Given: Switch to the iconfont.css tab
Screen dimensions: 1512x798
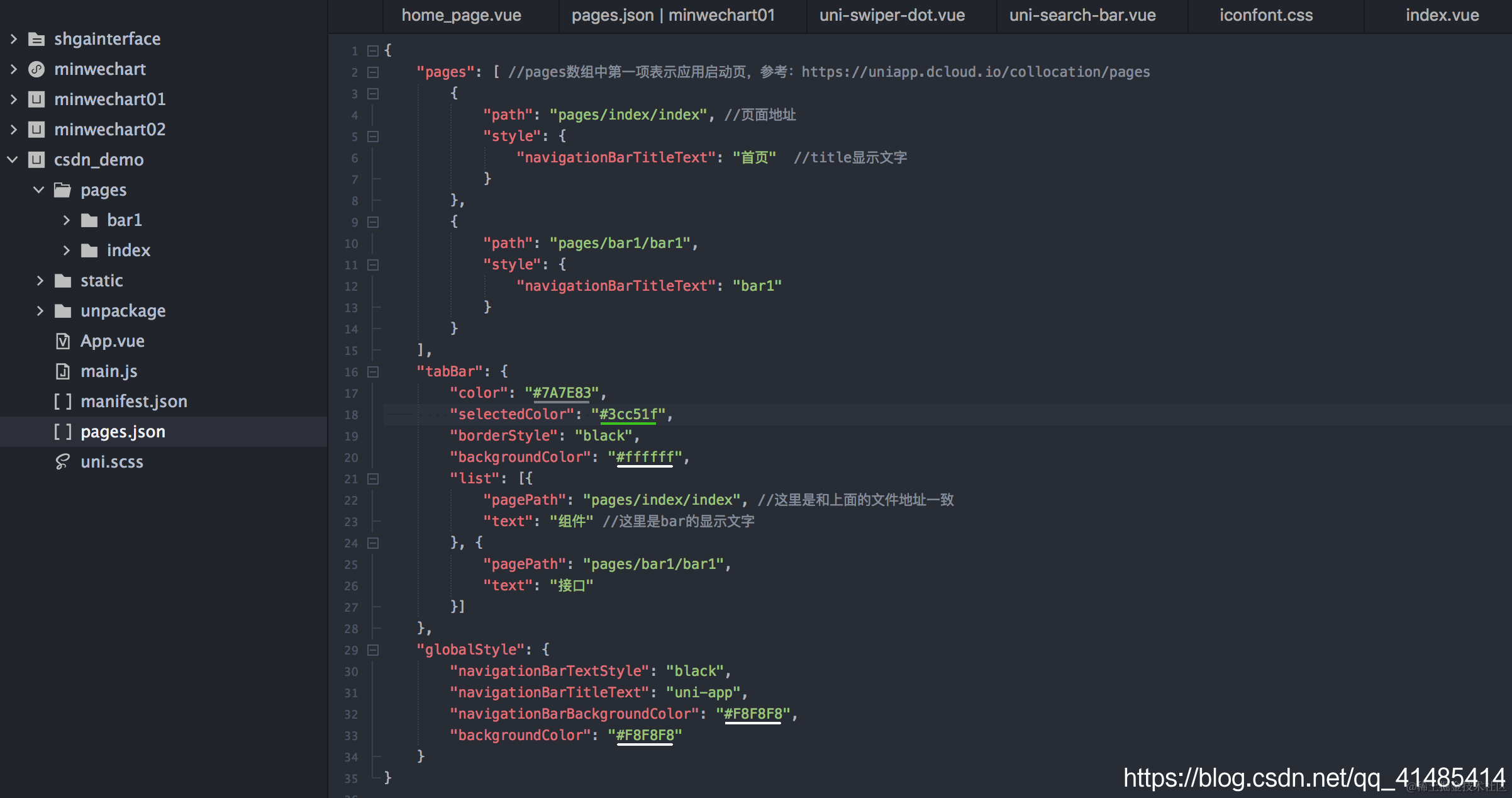Looking at the screenshot, I should pos(1265,15).
